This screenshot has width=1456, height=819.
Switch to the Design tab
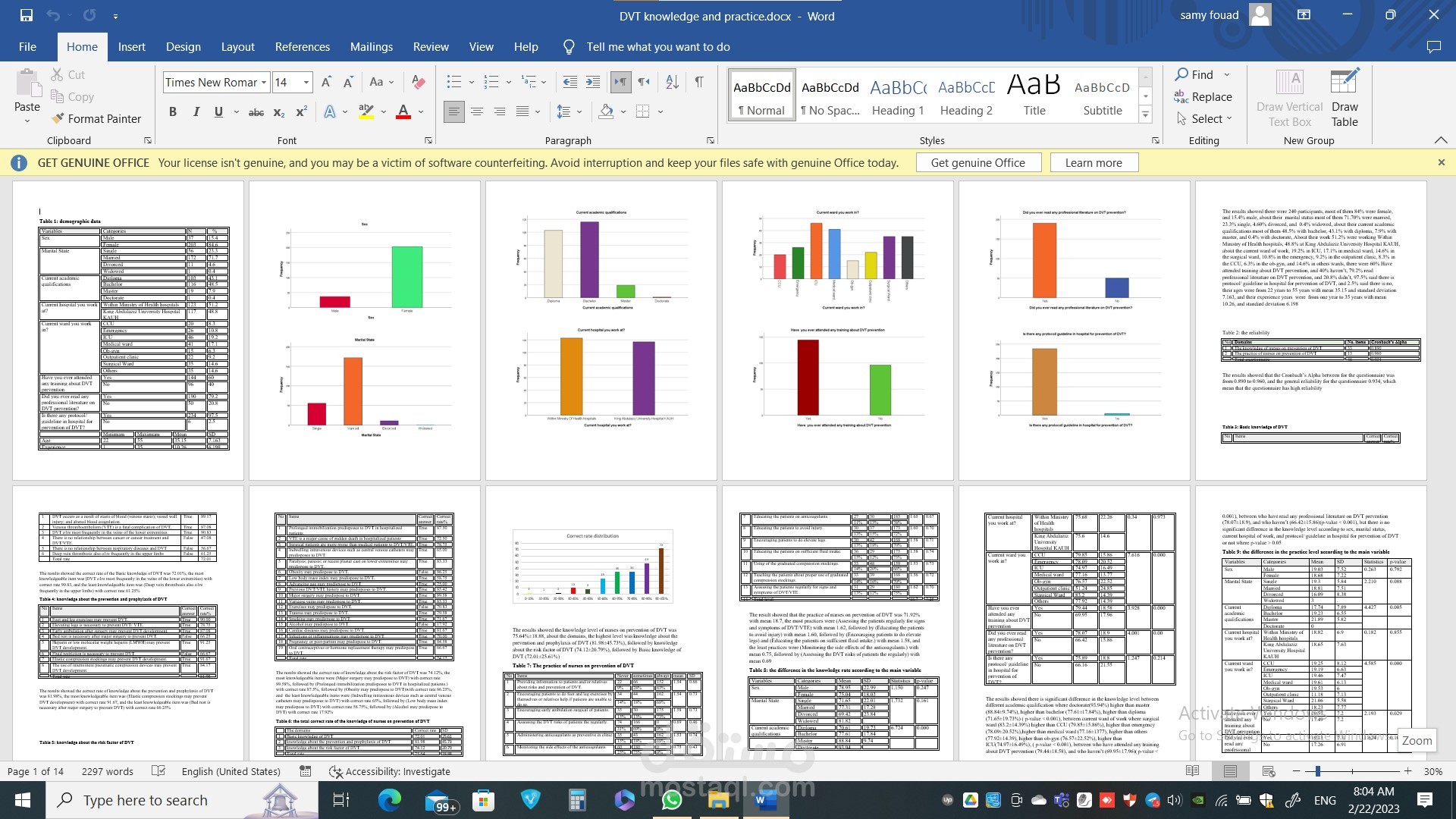click(184, 47)
